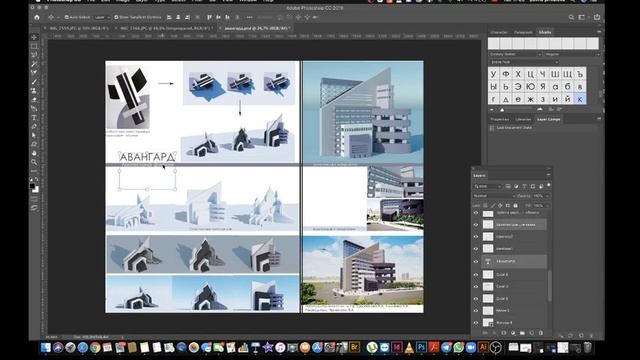Open Finder from the dock
This screenshot has height=360, width=640.
click(x=46, y=347)
